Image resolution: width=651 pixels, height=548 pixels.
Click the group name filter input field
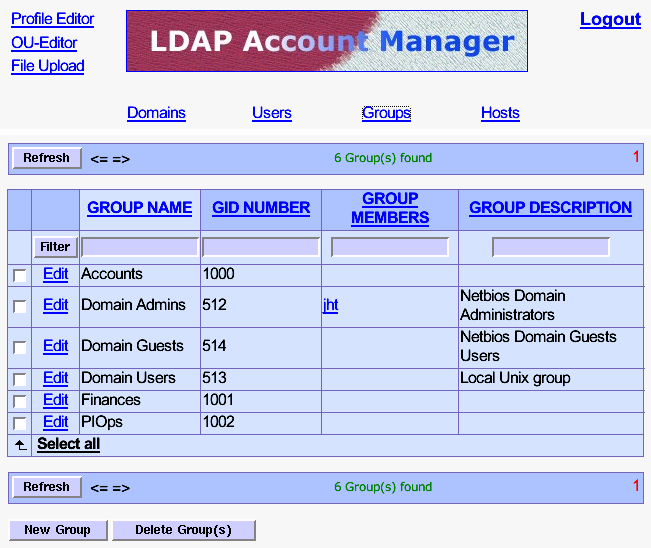[x=140, y=247]
